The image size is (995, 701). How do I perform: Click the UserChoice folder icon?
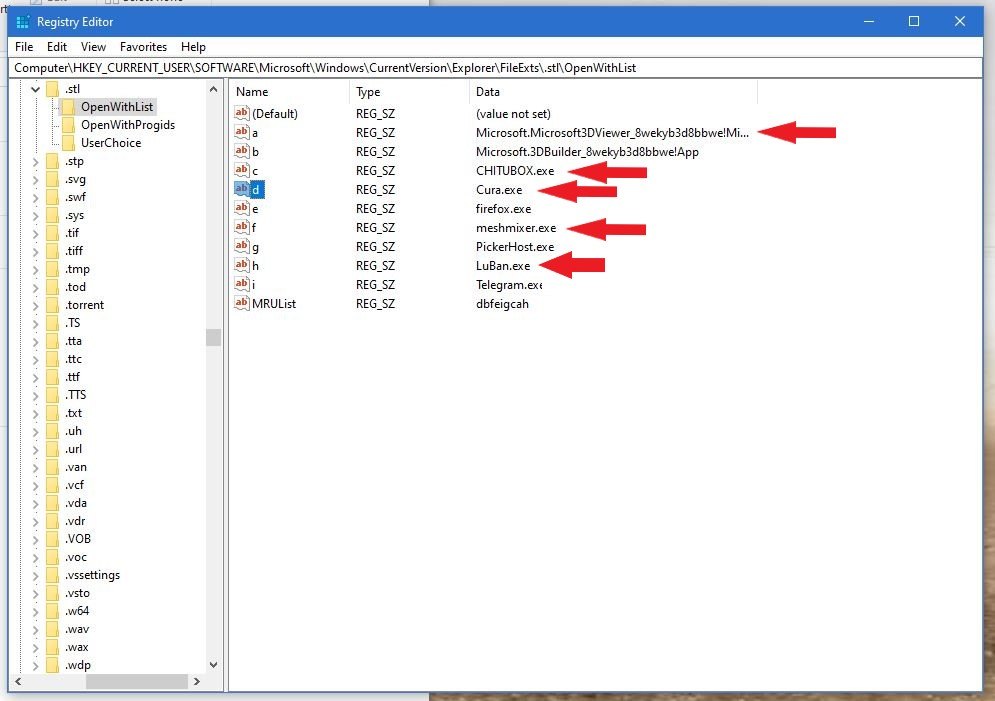tap(69, 143)
